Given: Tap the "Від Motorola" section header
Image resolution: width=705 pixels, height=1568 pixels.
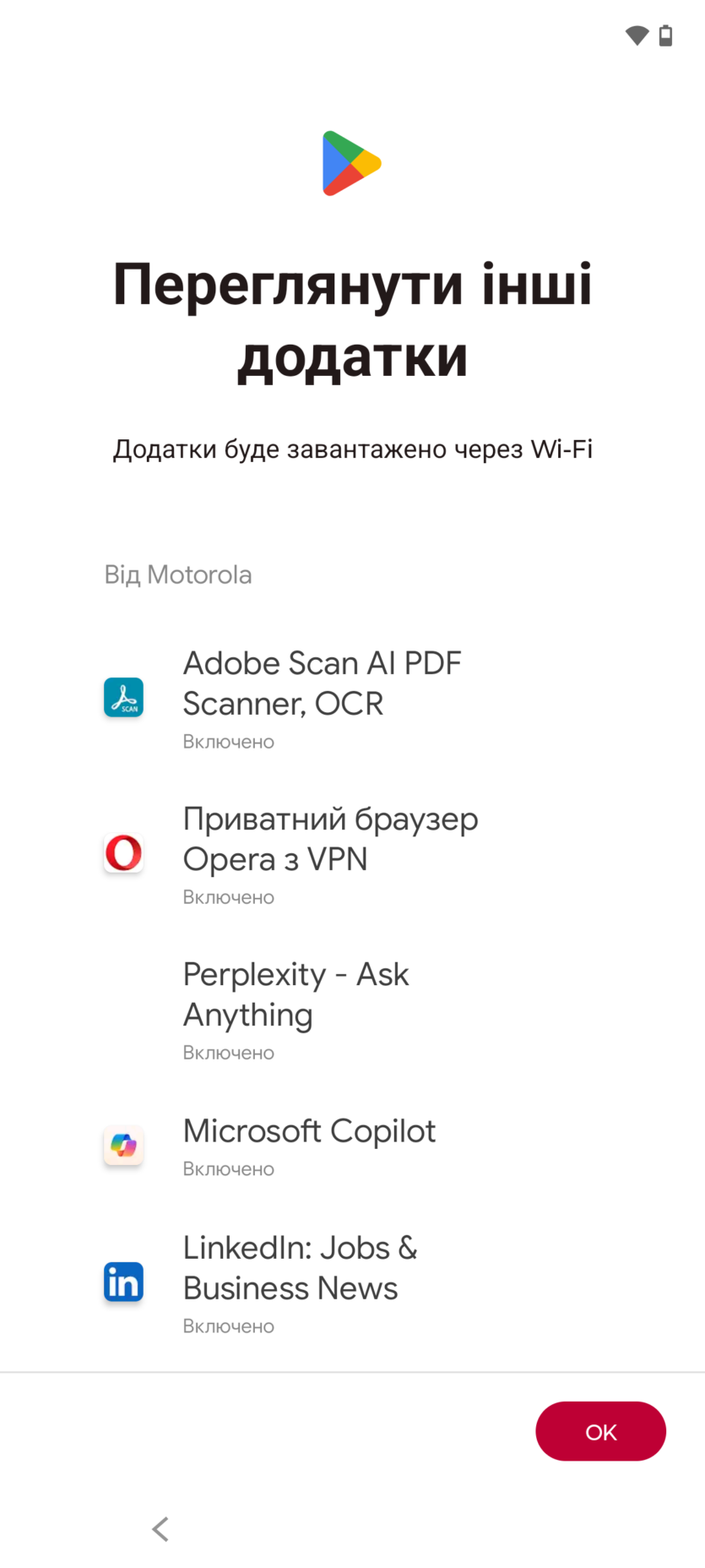Looking at the screenshot, I should click(x=178, y=574).
